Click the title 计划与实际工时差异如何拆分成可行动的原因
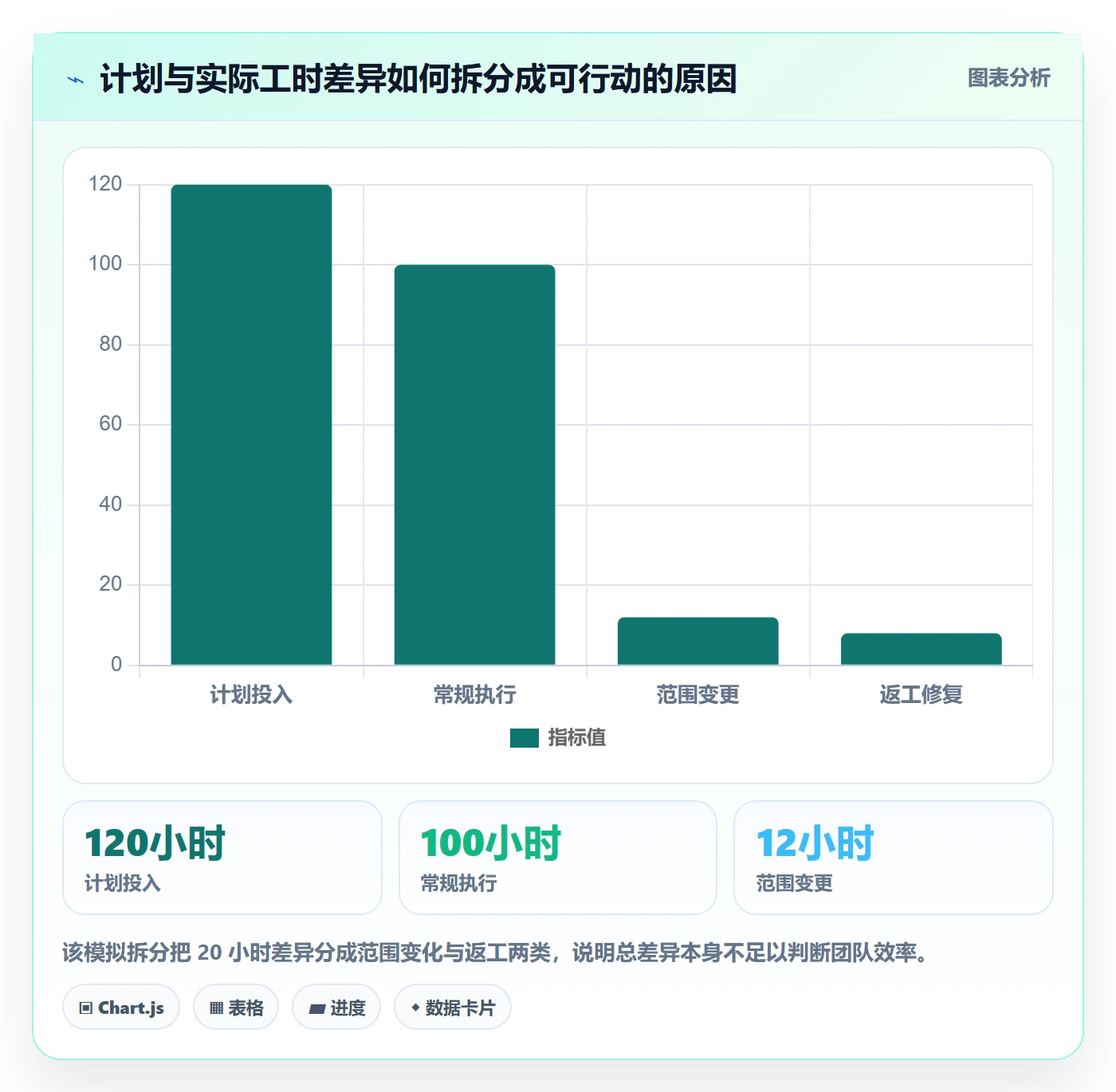The height and width of the screenshot is (1092, 1116). (x=418, y=79)
